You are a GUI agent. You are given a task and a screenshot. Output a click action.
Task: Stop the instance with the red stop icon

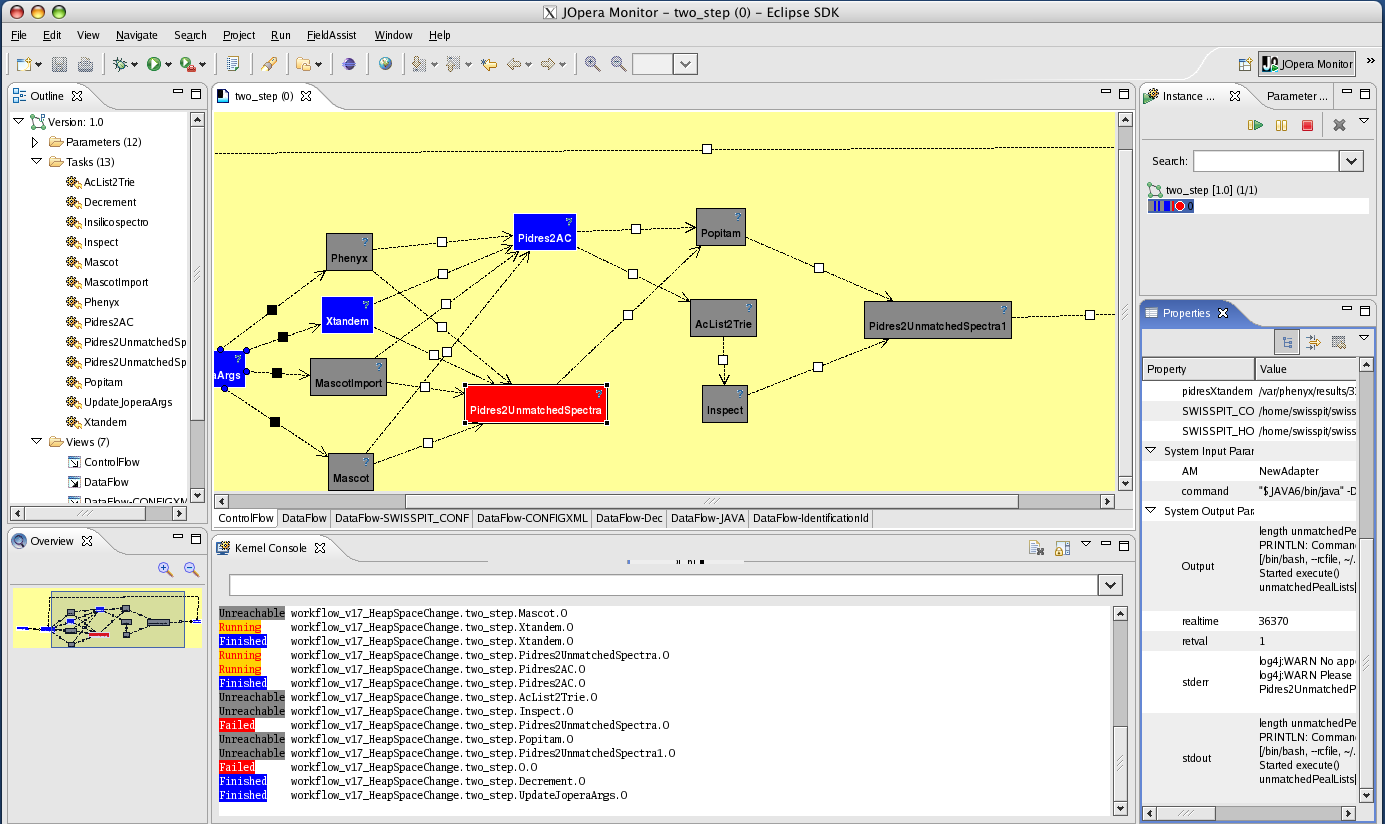point(1307,125)
